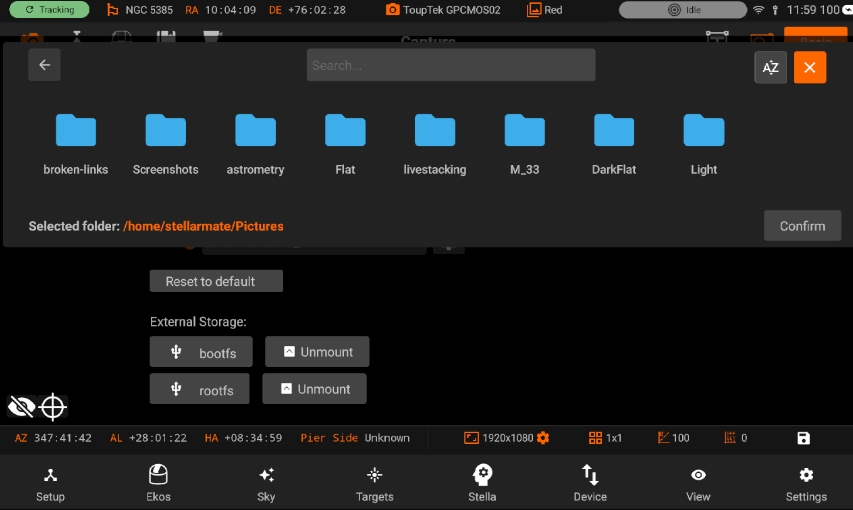Open frame size settings gear beside 1920x1080
The width and height of the screenshot is (853, 510).
click(x=543, y=438)
